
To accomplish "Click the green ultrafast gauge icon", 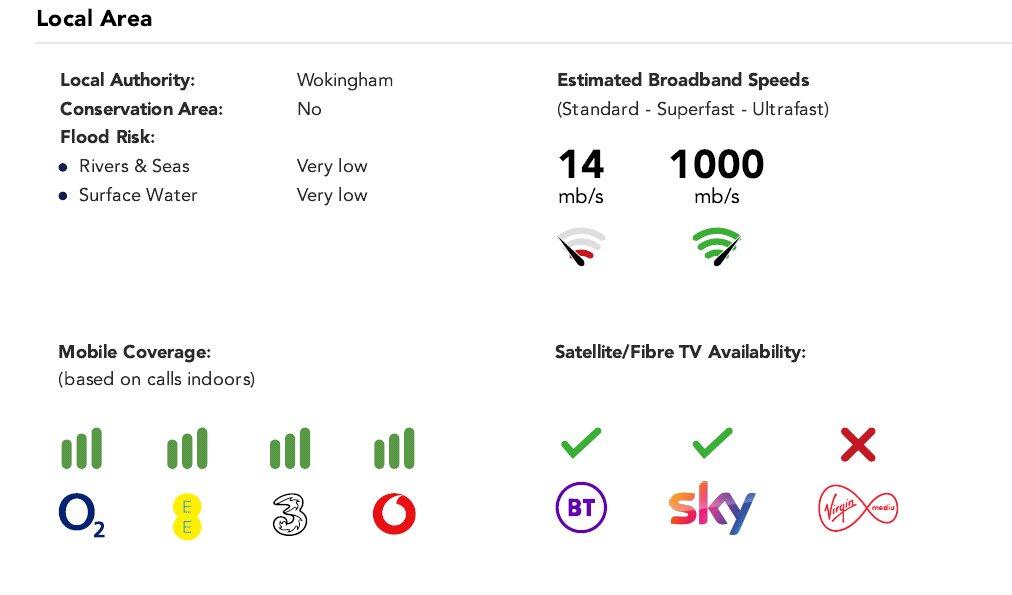I will pyautogui.click(x=717, y=247).
